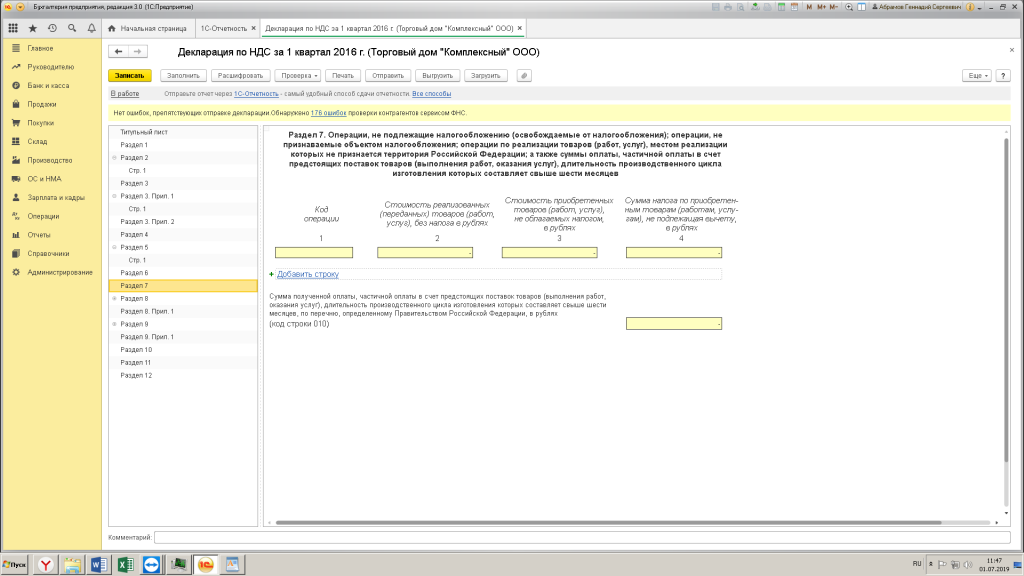This screenshot has width=1024, height=576.
Task: Collapse the Раздел 2 tree node
Action: (x=114, y=157)
